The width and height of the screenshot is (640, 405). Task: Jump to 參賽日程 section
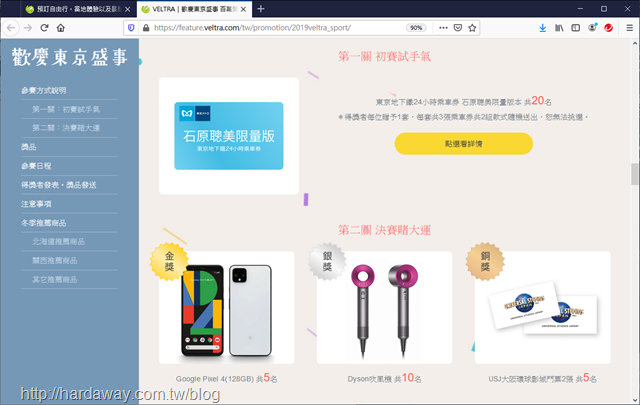pyautogui.click(x=36, y=166)
